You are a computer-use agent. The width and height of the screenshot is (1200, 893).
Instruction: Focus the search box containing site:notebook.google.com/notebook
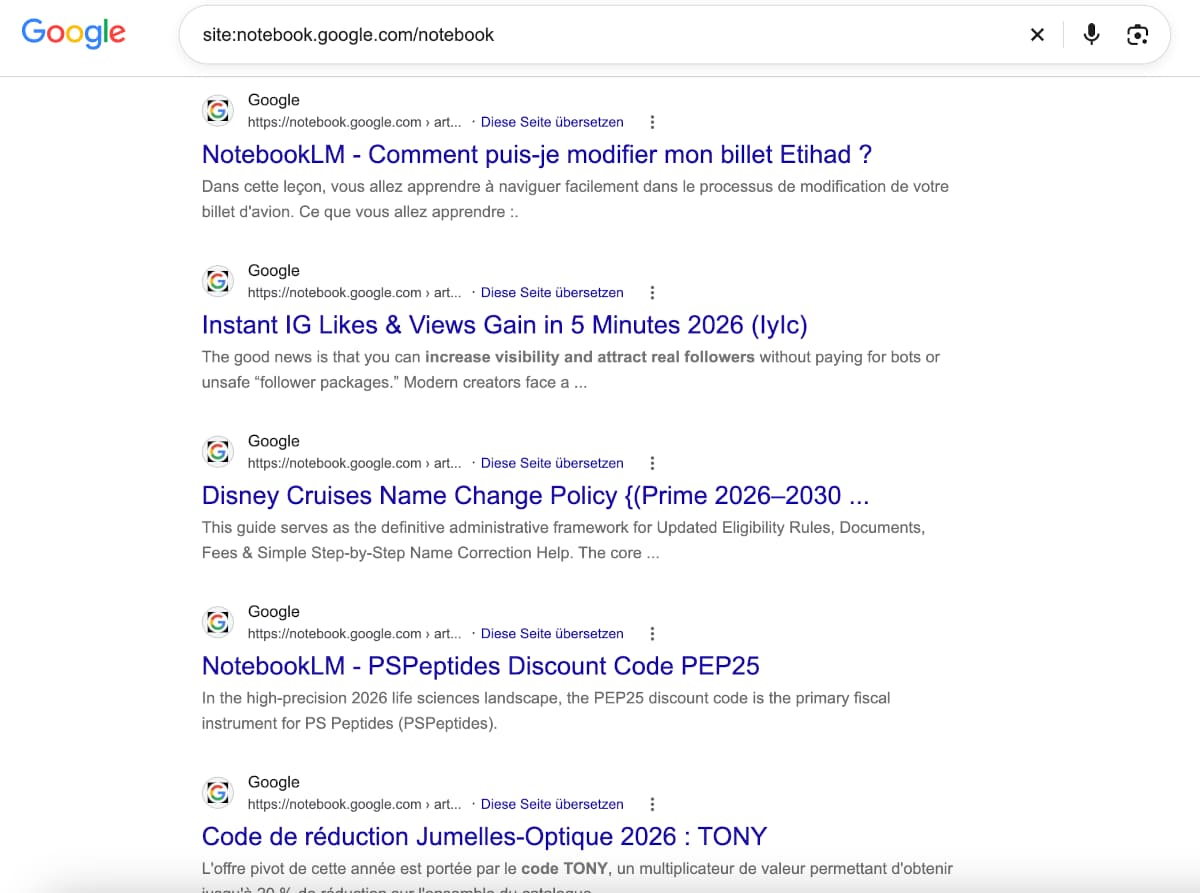tap(674, 35)
